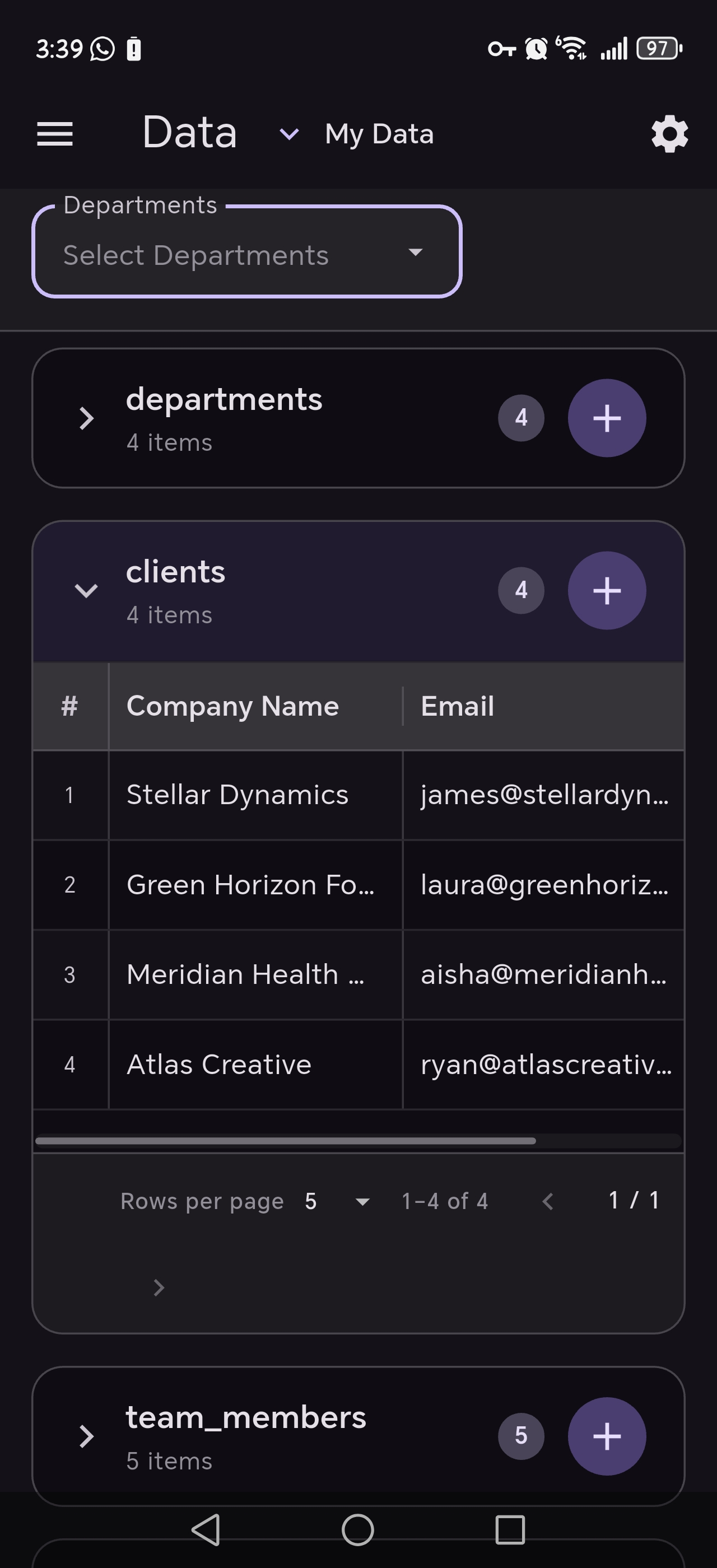717x1568 pixels.
Task: Select the Atlas Creative cell
Action: point(255,1065)
